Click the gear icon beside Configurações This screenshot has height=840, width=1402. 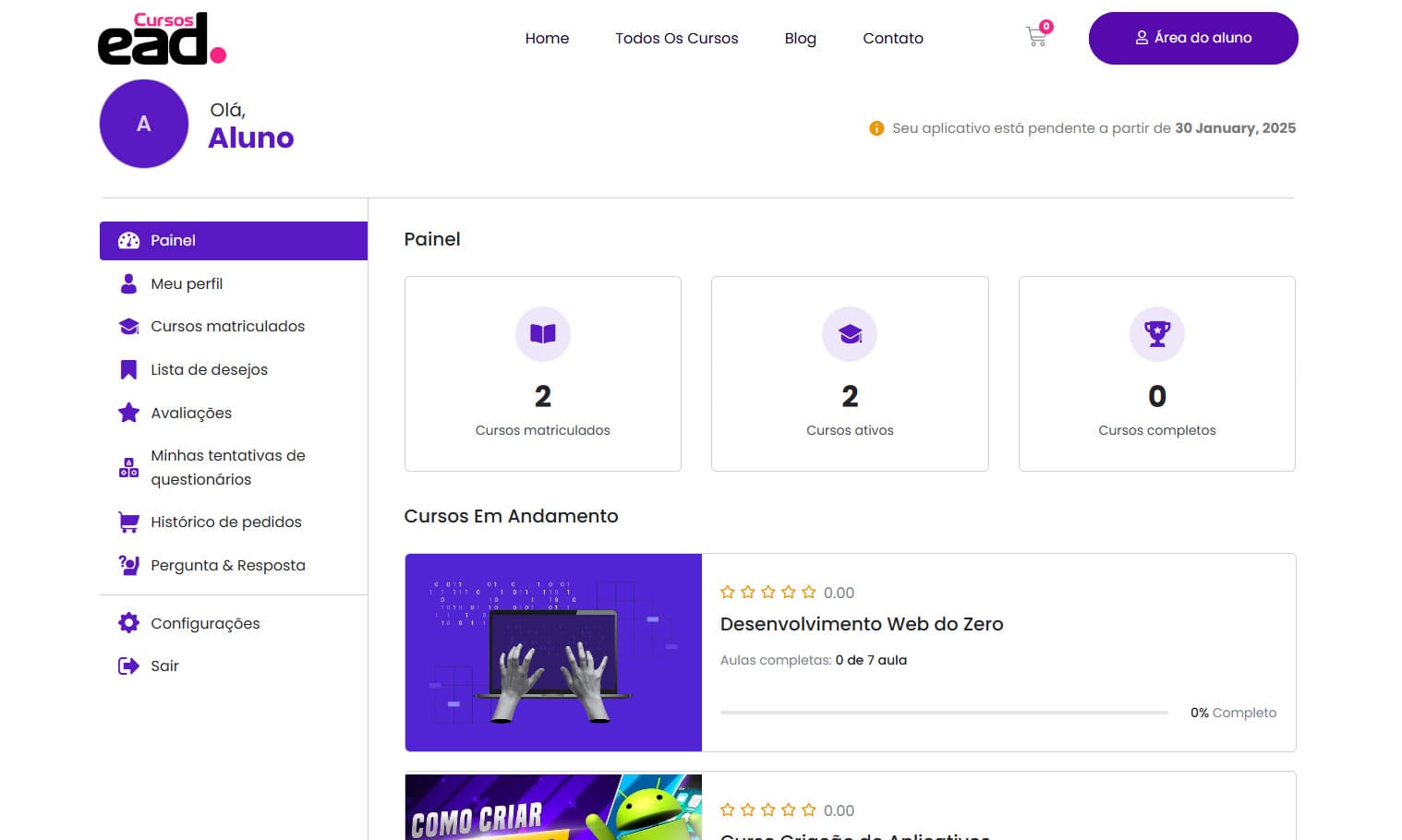128,623
